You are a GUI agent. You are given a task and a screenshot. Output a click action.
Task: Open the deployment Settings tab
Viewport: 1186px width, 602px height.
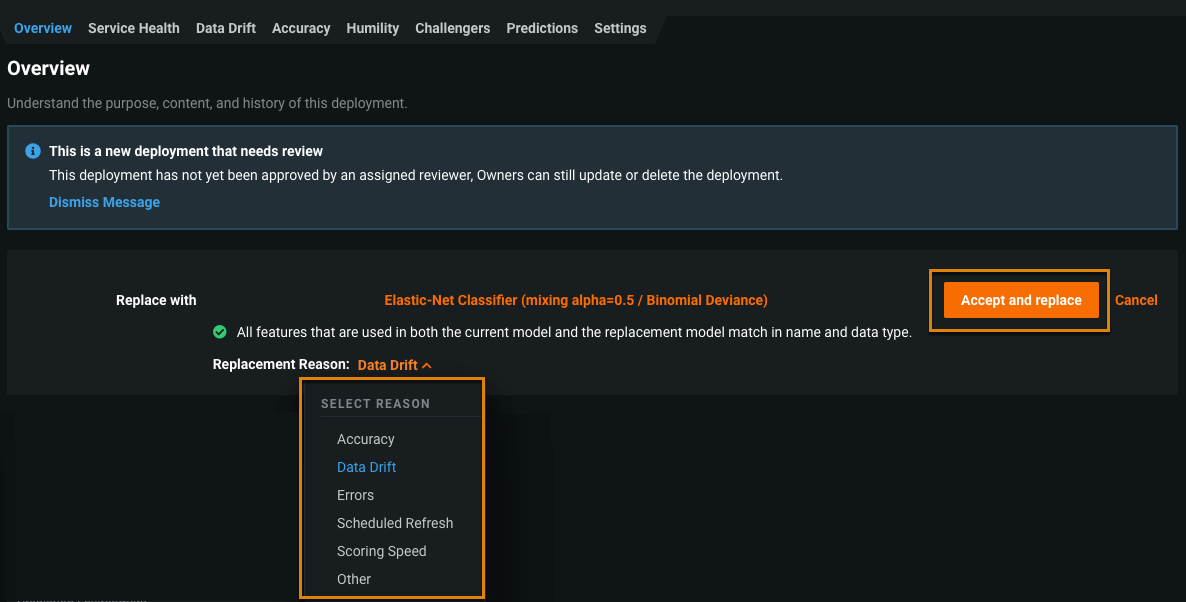click(620, 28)
